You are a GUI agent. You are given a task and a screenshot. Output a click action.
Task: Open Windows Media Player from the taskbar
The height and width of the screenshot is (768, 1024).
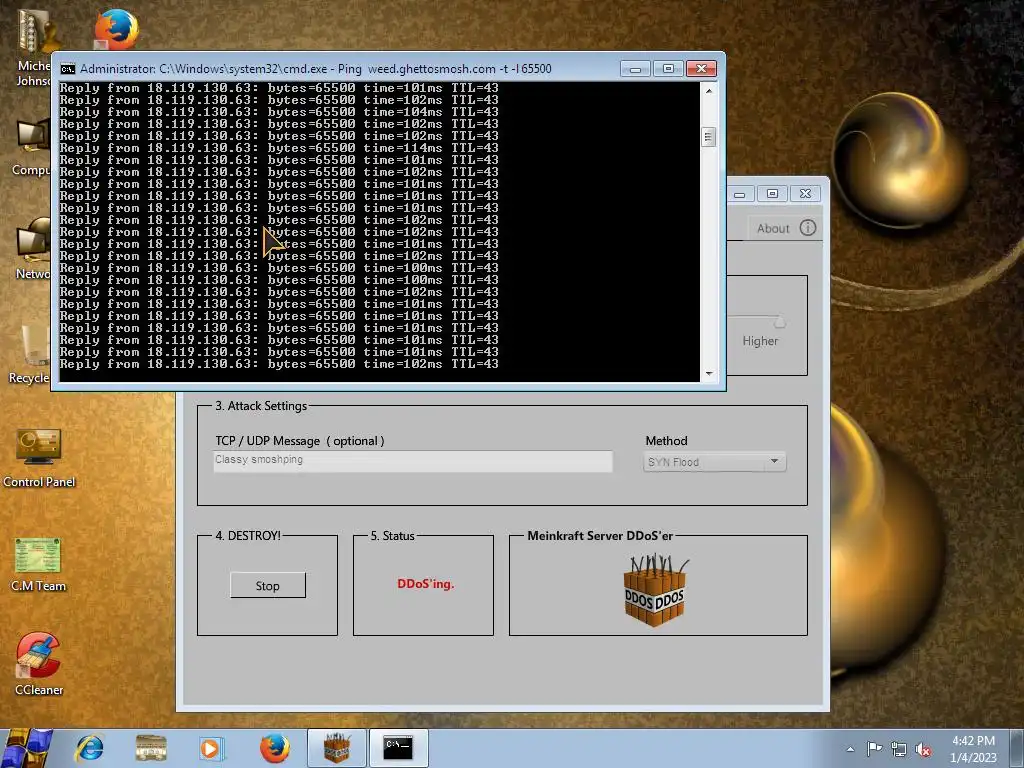pos(211,748)
